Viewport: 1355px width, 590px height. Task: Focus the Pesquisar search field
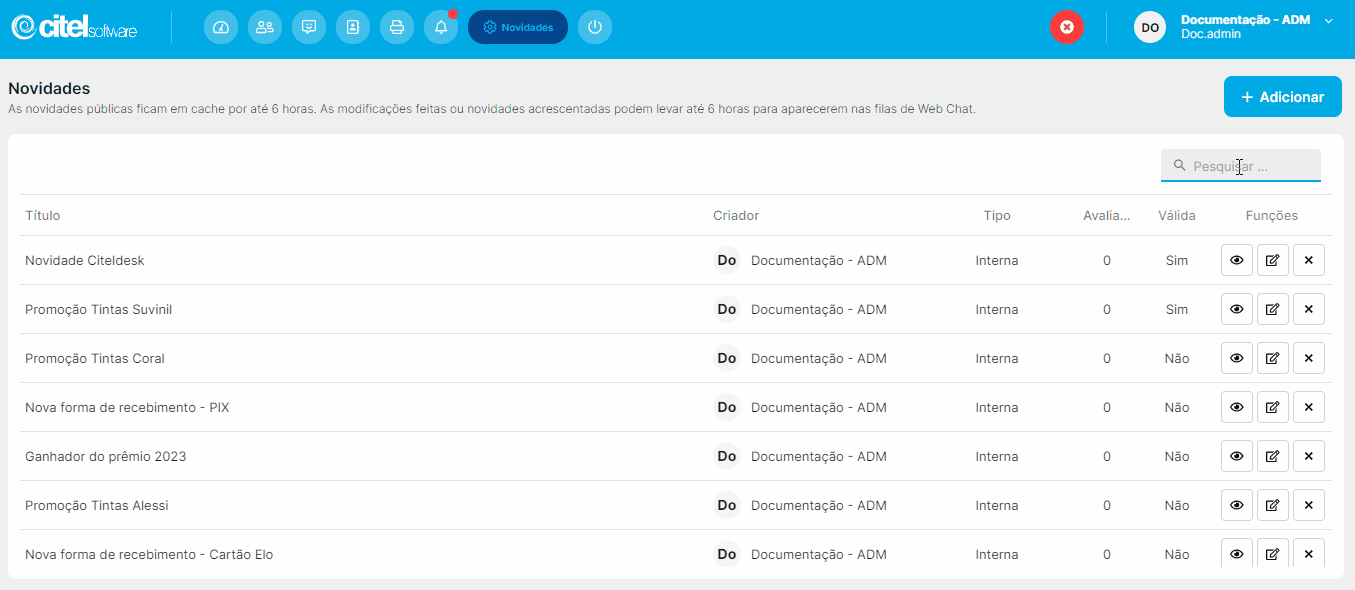[x=1241, y=166]
